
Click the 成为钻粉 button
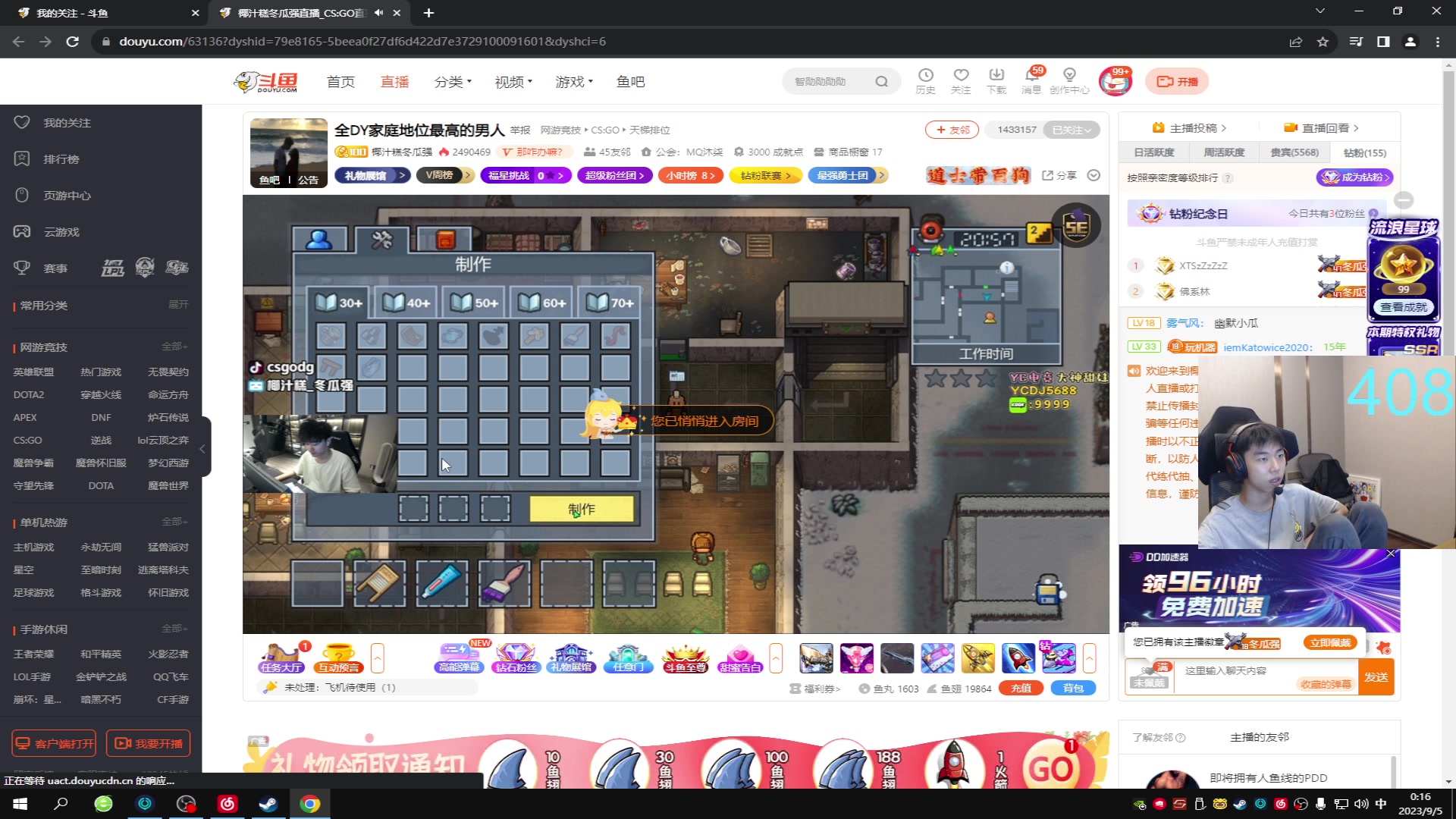coord(1354,177)
